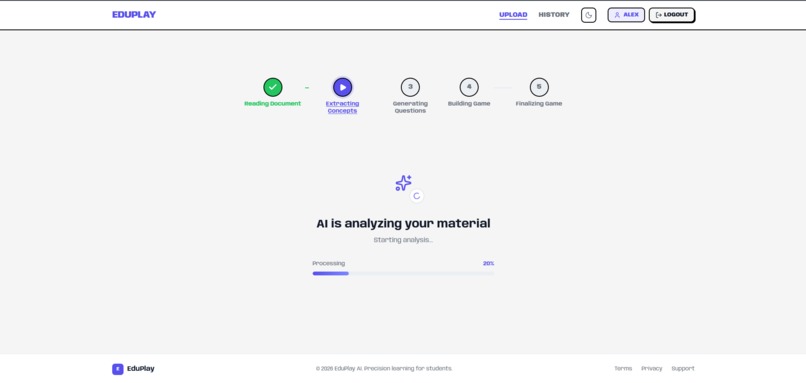Click the EduPlay footer brand name
The image size is (806, 383).
pos(141,369)
